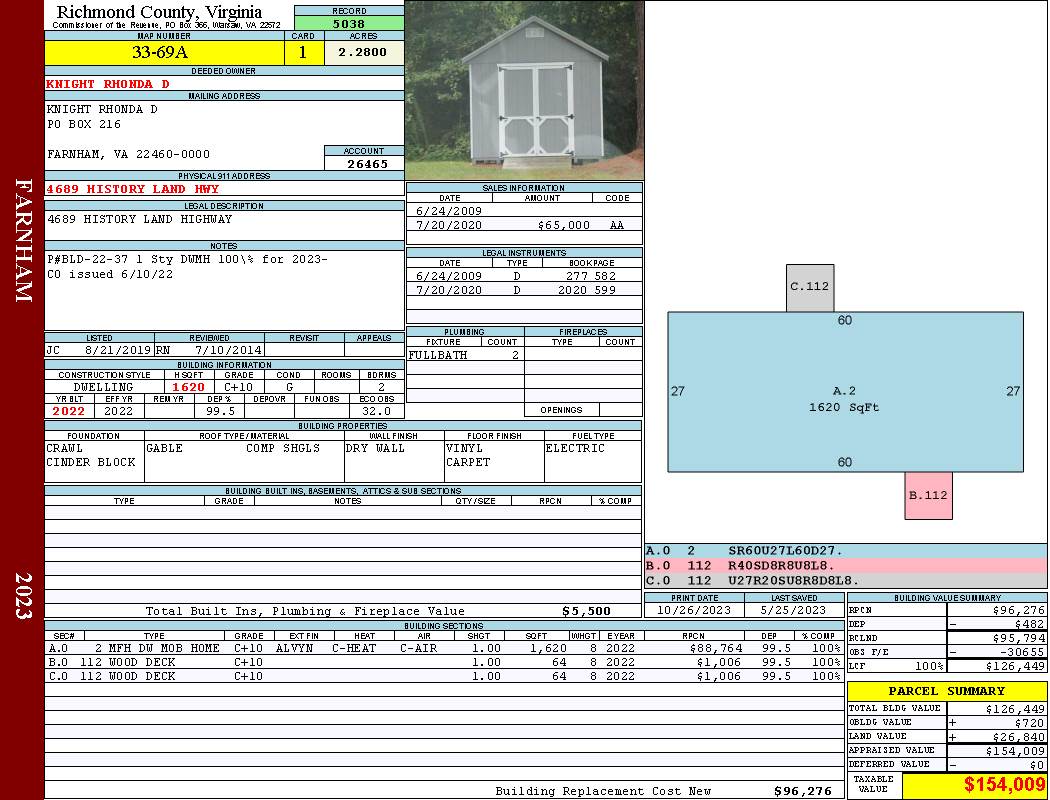Click physical address 4689 HISTORY LAND HWY
This screenshot has width=1050, height=800.
click(133, 189)
